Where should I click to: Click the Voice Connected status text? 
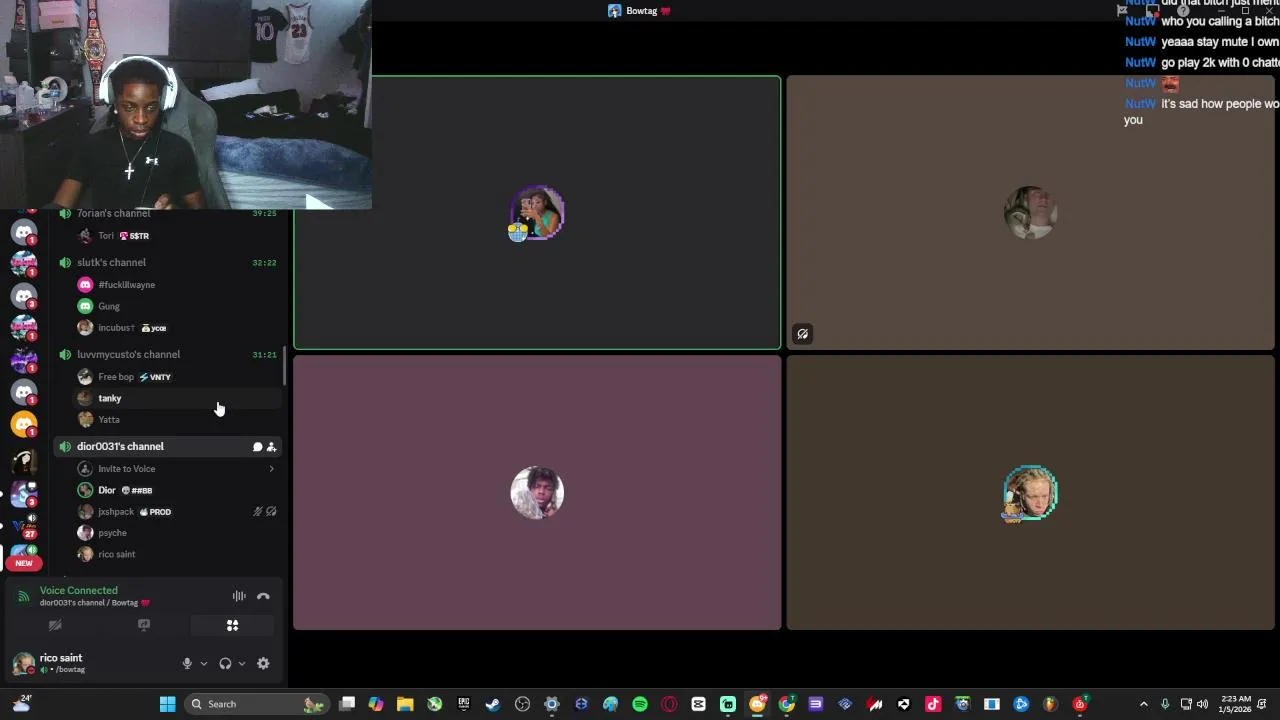coord(79,591)
